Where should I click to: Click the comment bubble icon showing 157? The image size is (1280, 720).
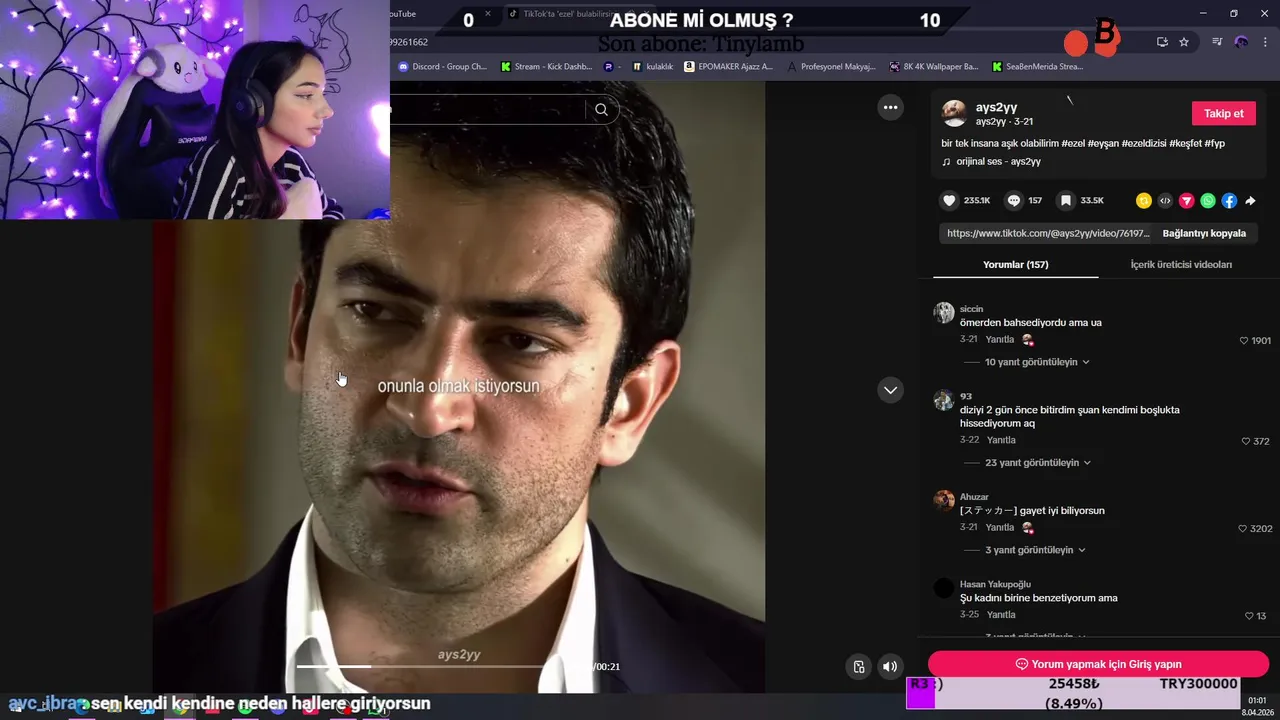click(x=1014, y=200)
